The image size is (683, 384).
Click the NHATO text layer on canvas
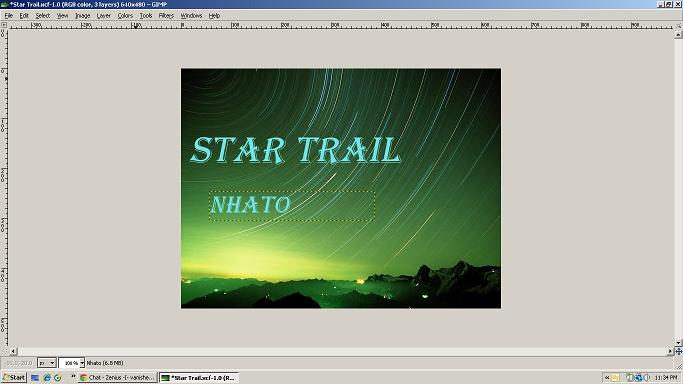coord(250,205)
